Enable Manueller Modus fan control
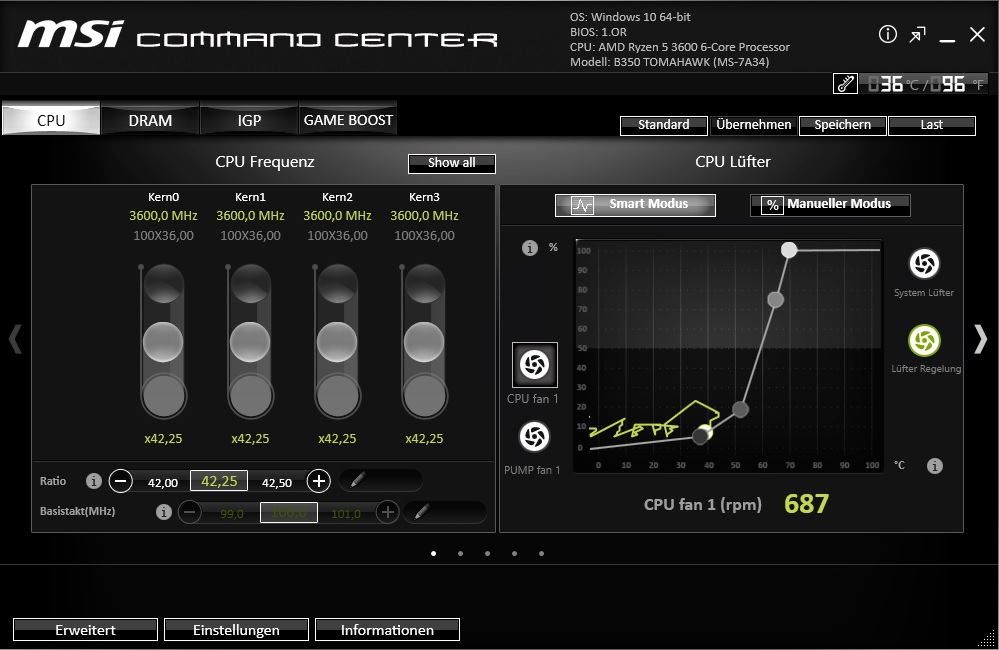999x650 pixels. (830, 205)
